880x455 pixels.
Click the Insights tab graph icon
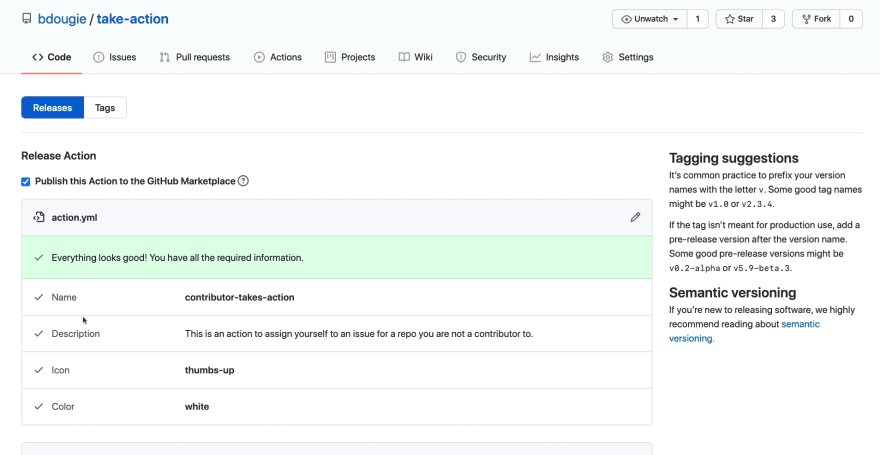535,57
